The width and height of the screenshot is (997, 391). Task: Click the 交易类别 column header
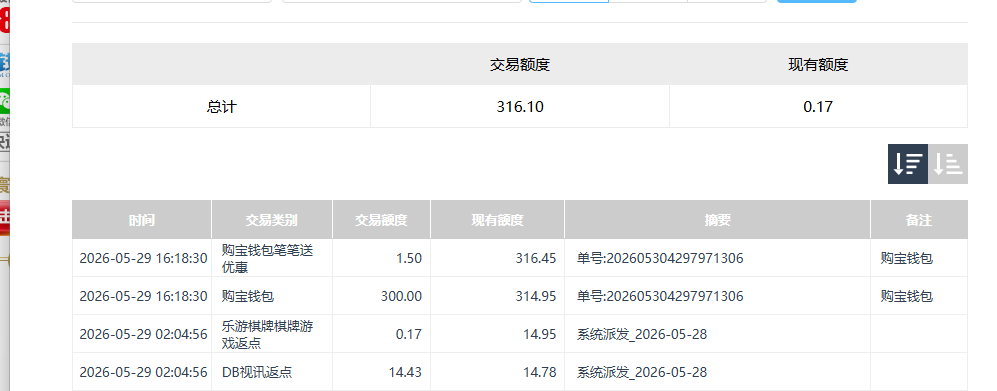pos(272,220)
